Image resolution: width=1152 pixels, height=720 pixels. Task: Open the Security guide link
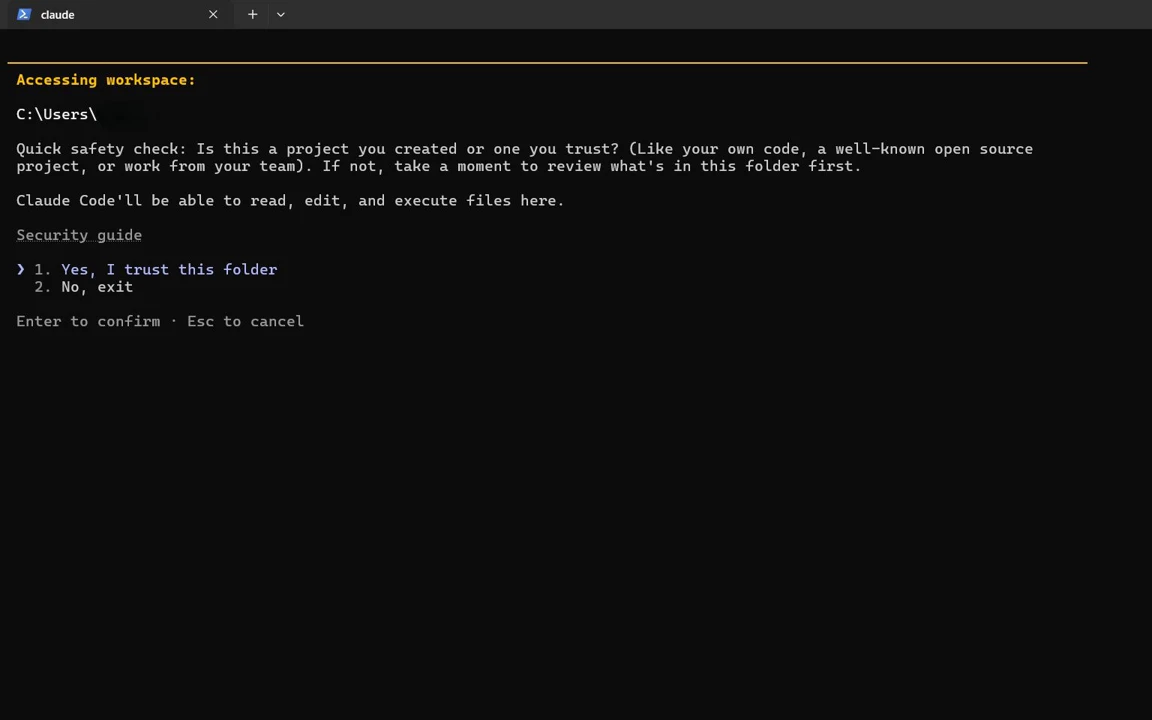(x=79, y=235)
